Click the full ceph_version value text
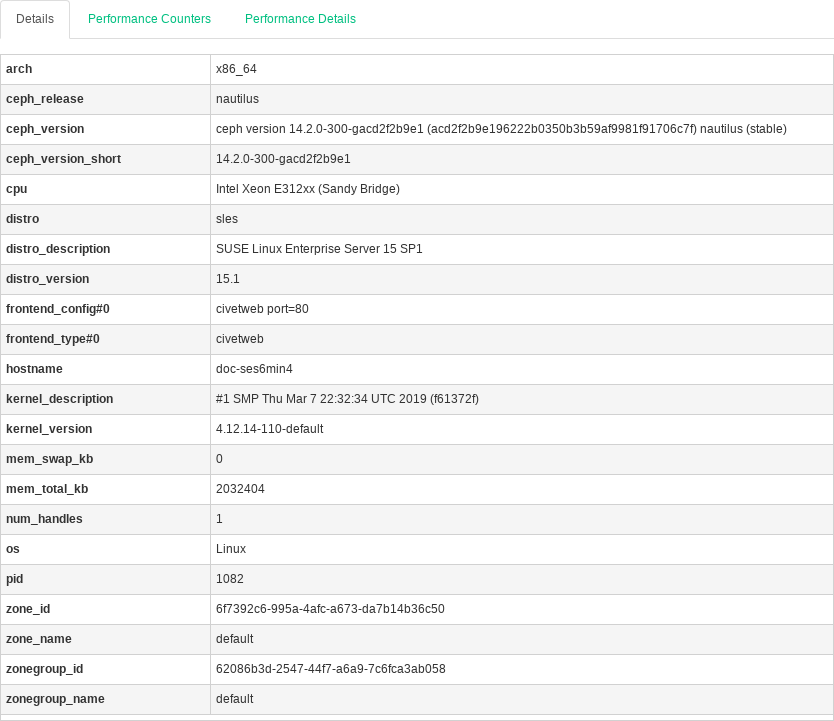834x721 pixels. [x=501, y=129]
